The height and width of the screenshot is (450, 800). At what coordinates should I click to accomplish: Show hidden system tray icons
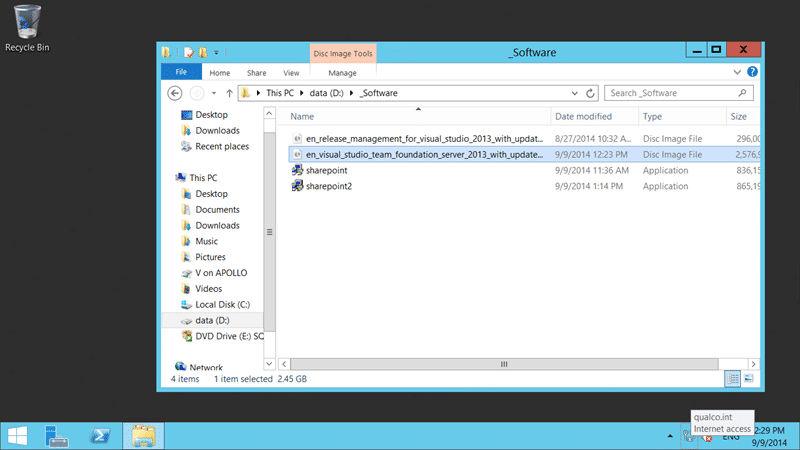670,436
